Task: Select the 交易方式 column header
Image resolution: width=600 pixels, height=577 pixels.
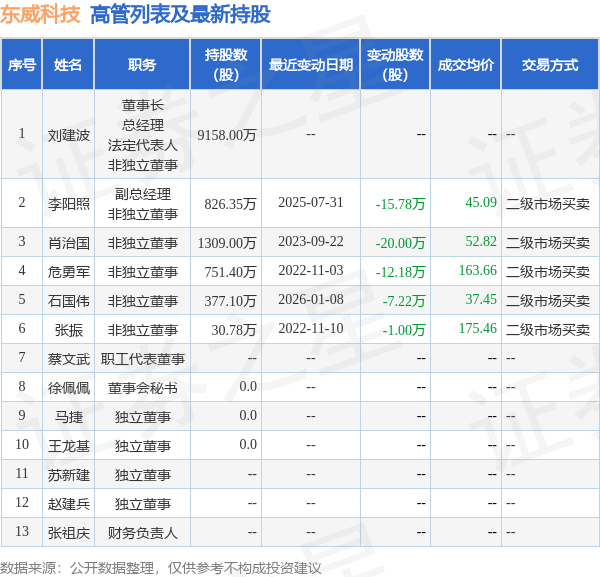Action: [550, 65]
